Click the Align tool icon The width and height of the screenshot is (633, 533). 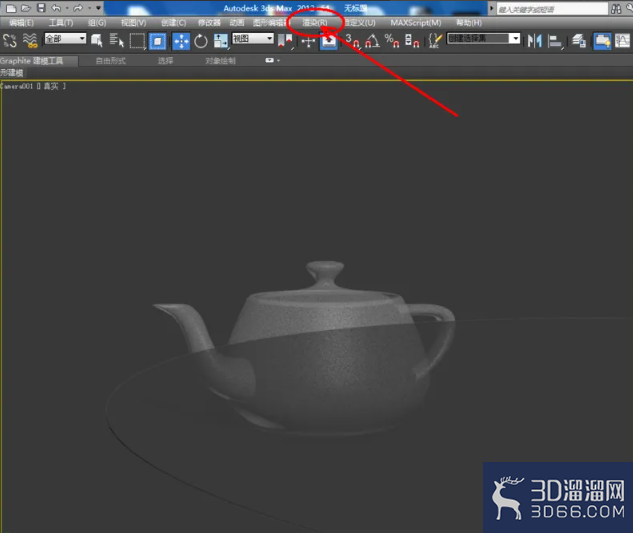tap(555, 41)
